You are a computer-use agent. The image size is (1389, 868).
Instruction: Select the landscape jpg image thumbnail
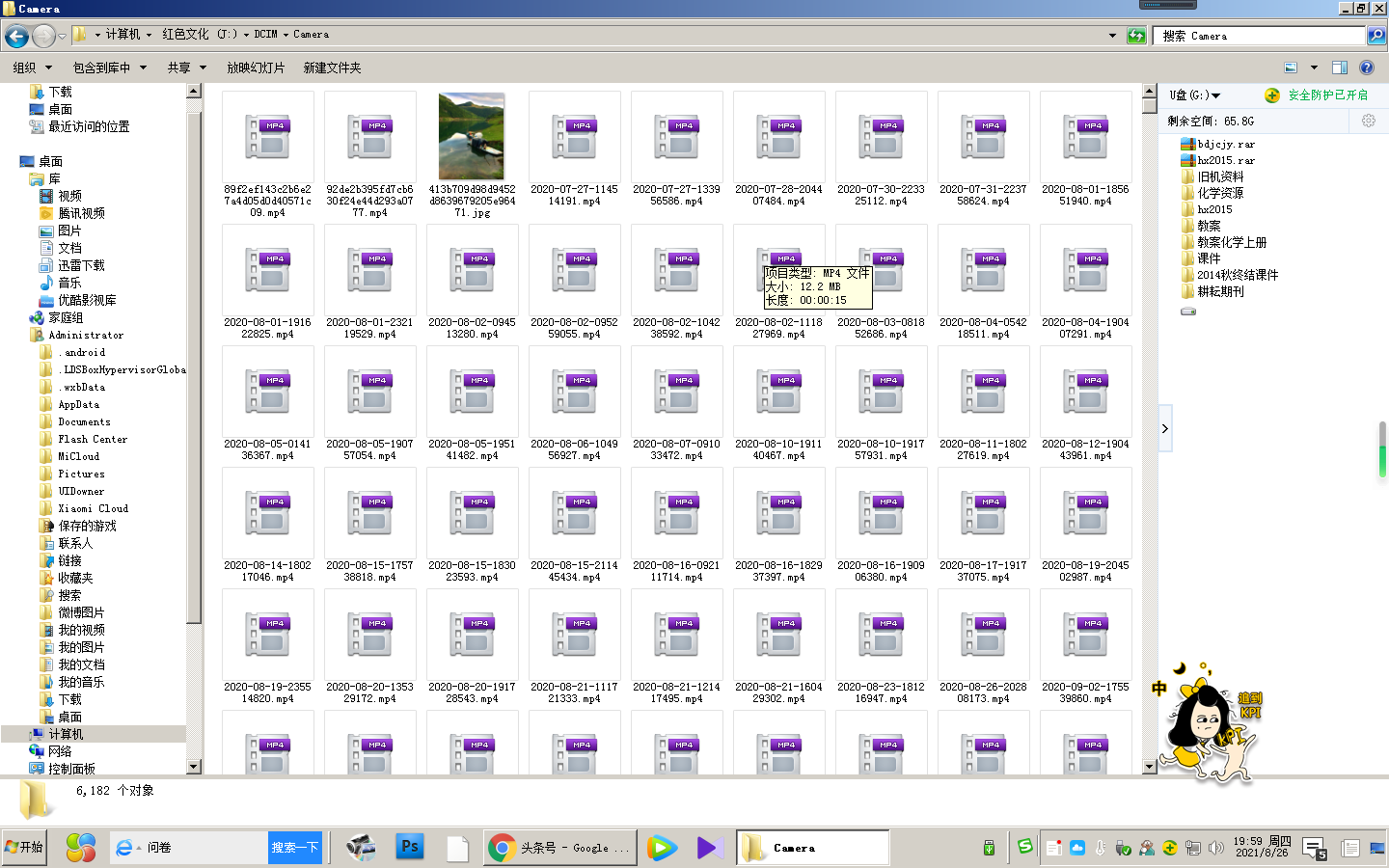point(472,136)
